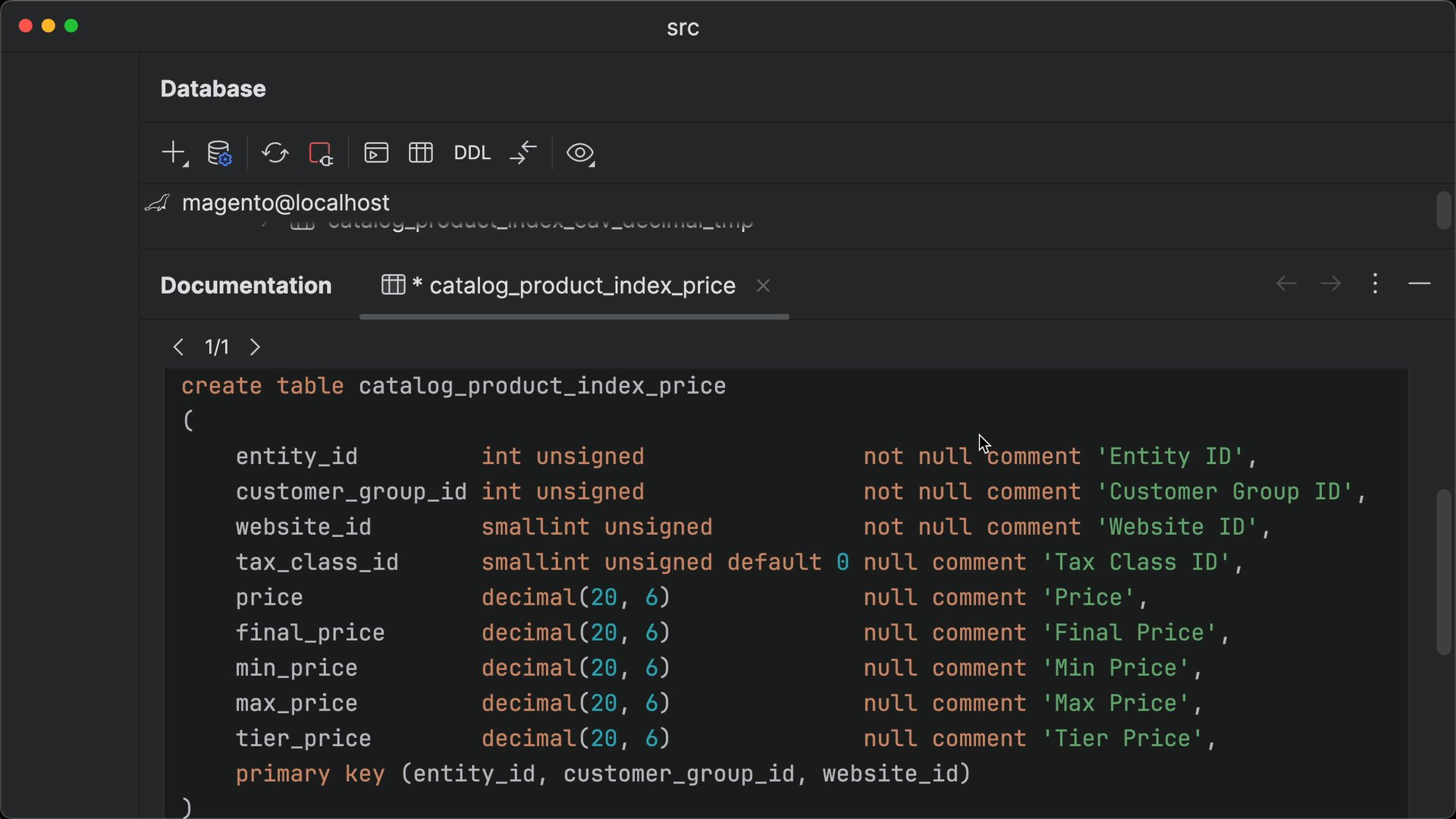Viewport: 1456px width, 819px height.
Task: Click the 'Customer Group ID' comment string
Action: [x=1225, y=492]
